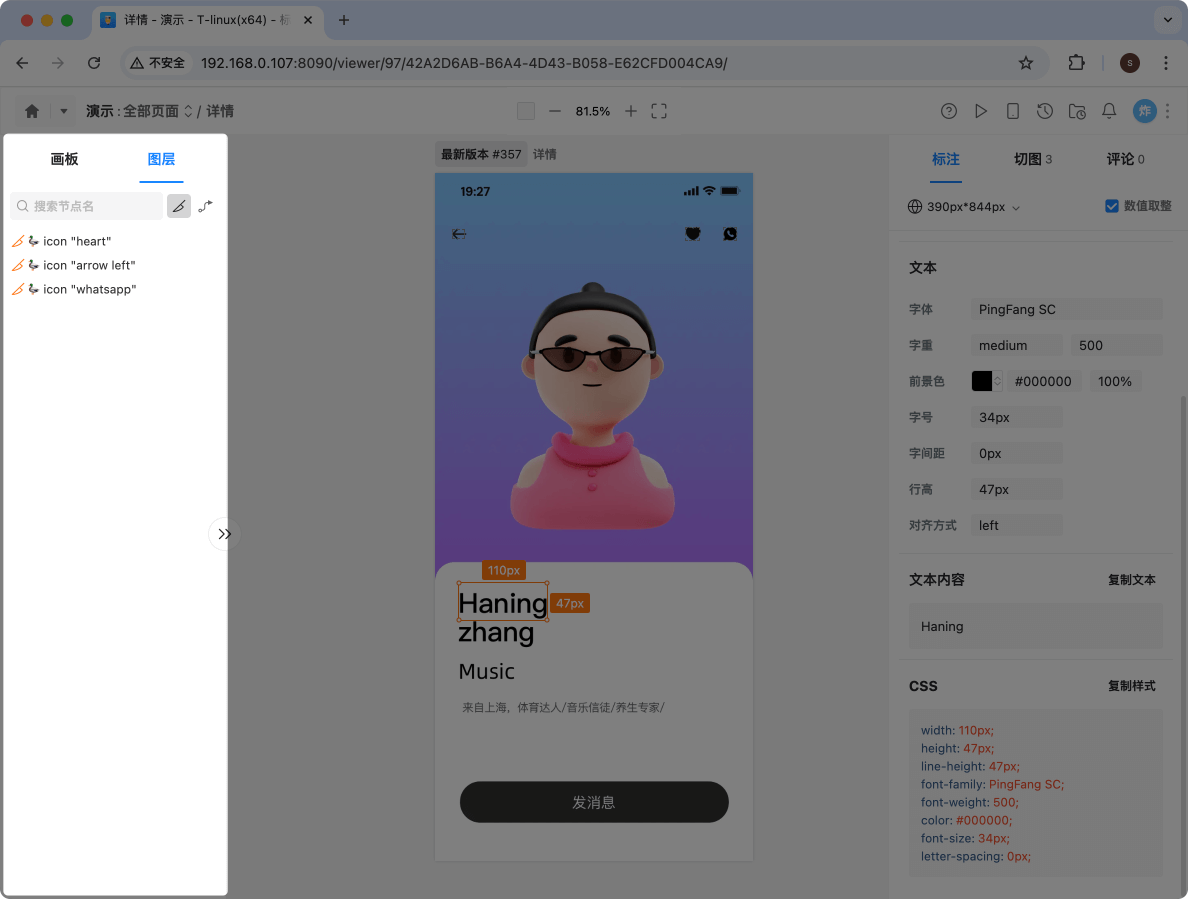The image size is (1188, 899).
Task: Open the help icon in the toolbar
Action: click(x=948, y=111)
